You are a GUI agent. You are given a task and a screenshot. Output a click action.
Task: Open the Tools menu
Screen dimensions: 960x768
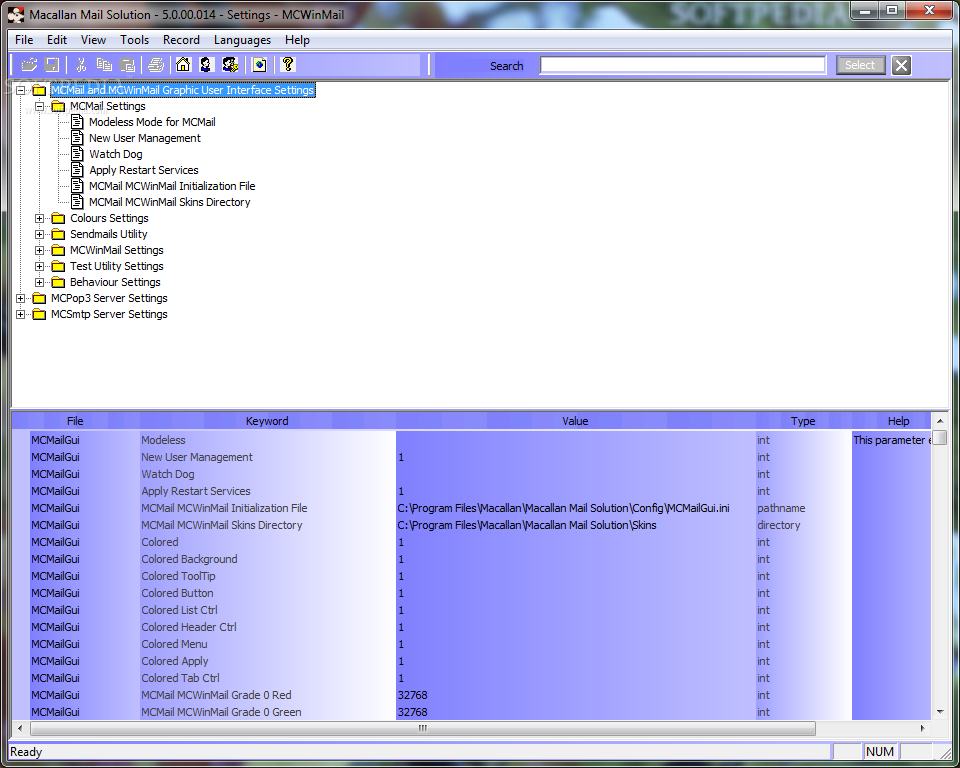point(134,40)
